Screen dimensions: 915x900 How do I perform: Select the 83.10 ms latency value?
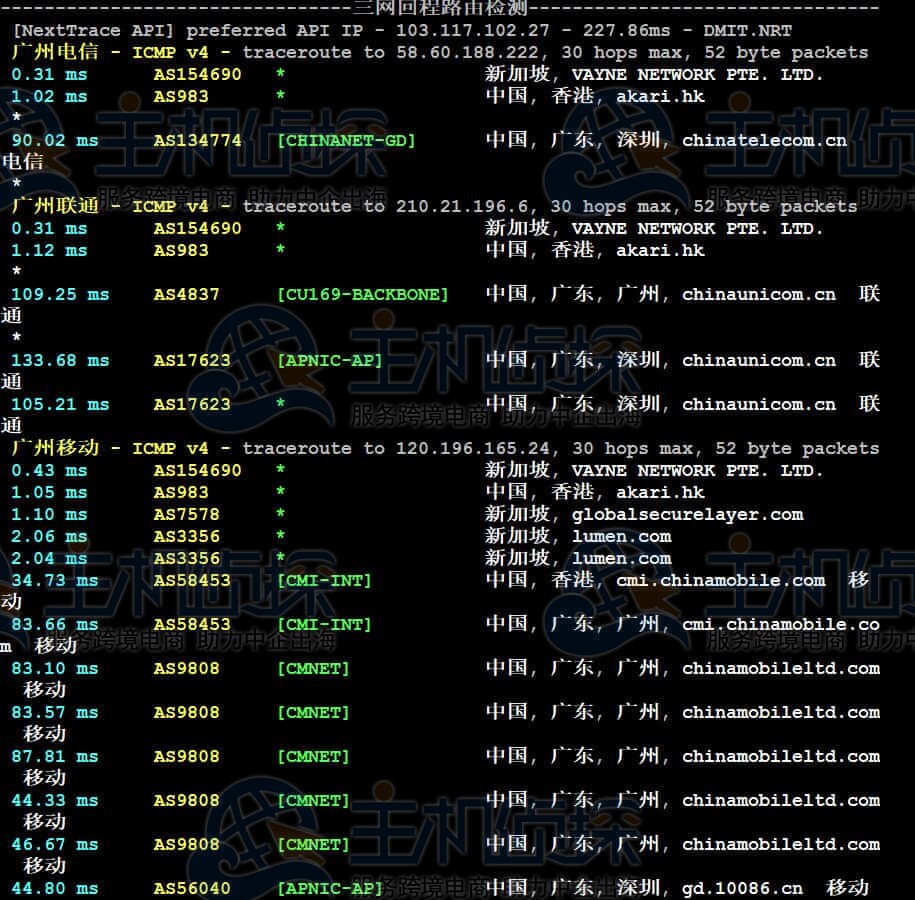(x=55, y=668)
